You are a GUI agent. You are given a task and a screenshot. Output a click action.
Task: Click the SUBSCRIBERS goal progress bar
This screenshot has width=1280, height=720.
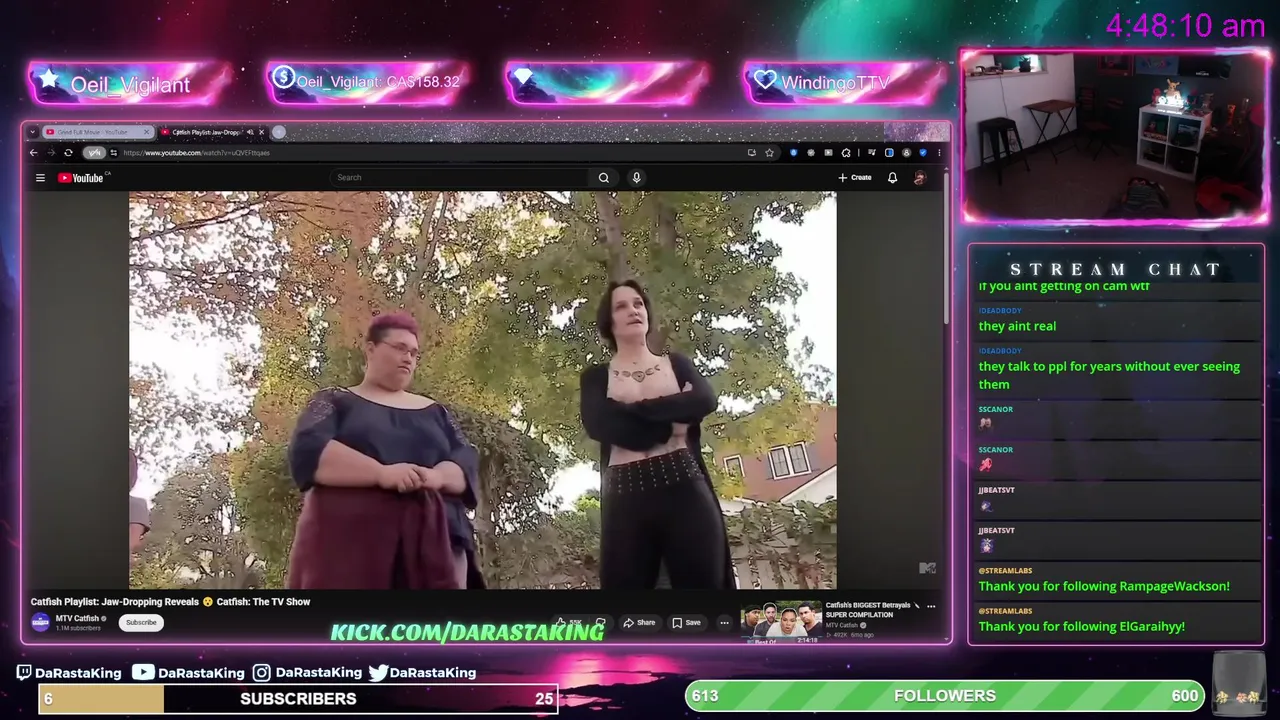point(298,698)
